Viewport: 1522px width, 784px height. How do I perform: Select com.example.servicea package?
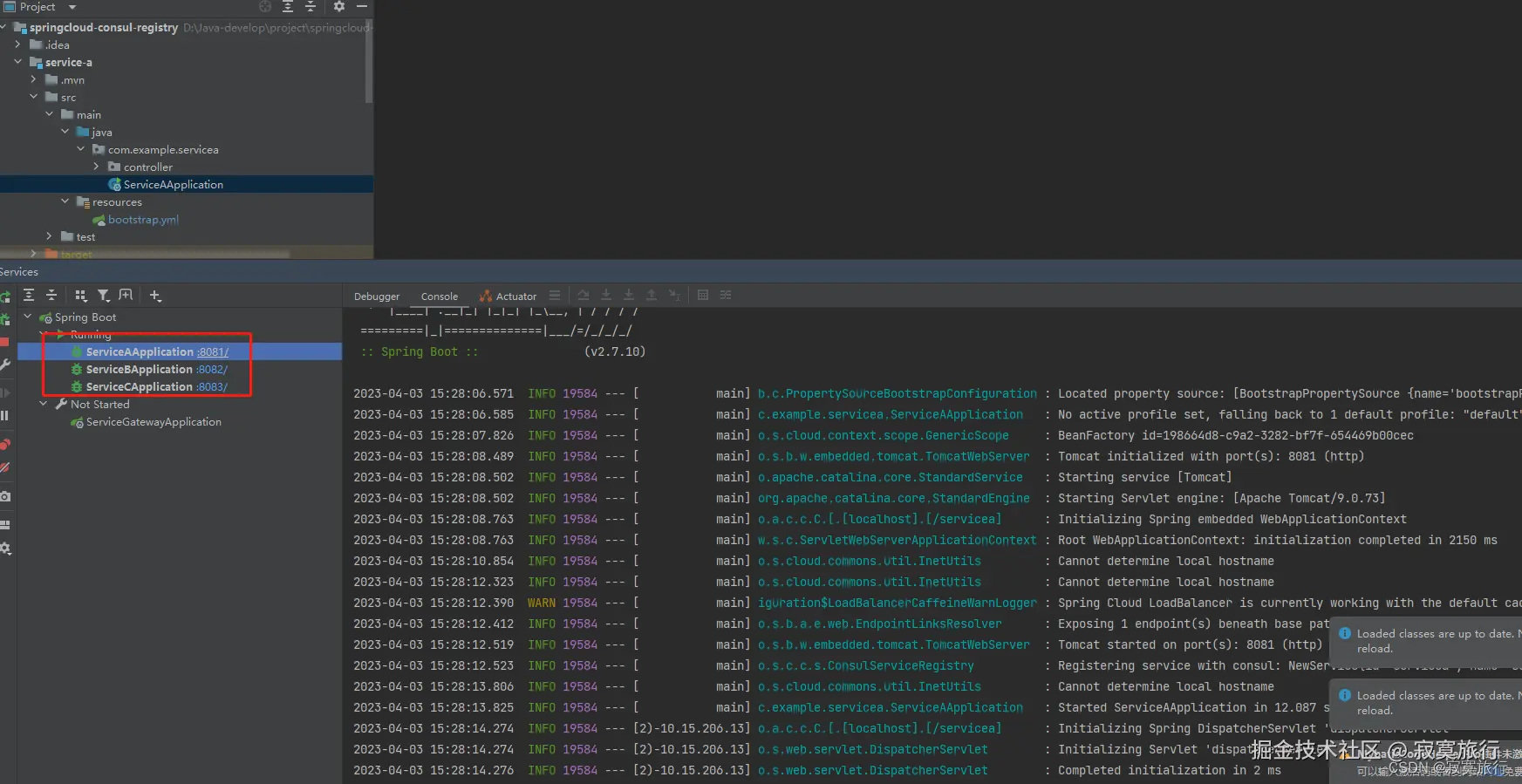pyautogui.click(x=163, y=150)
